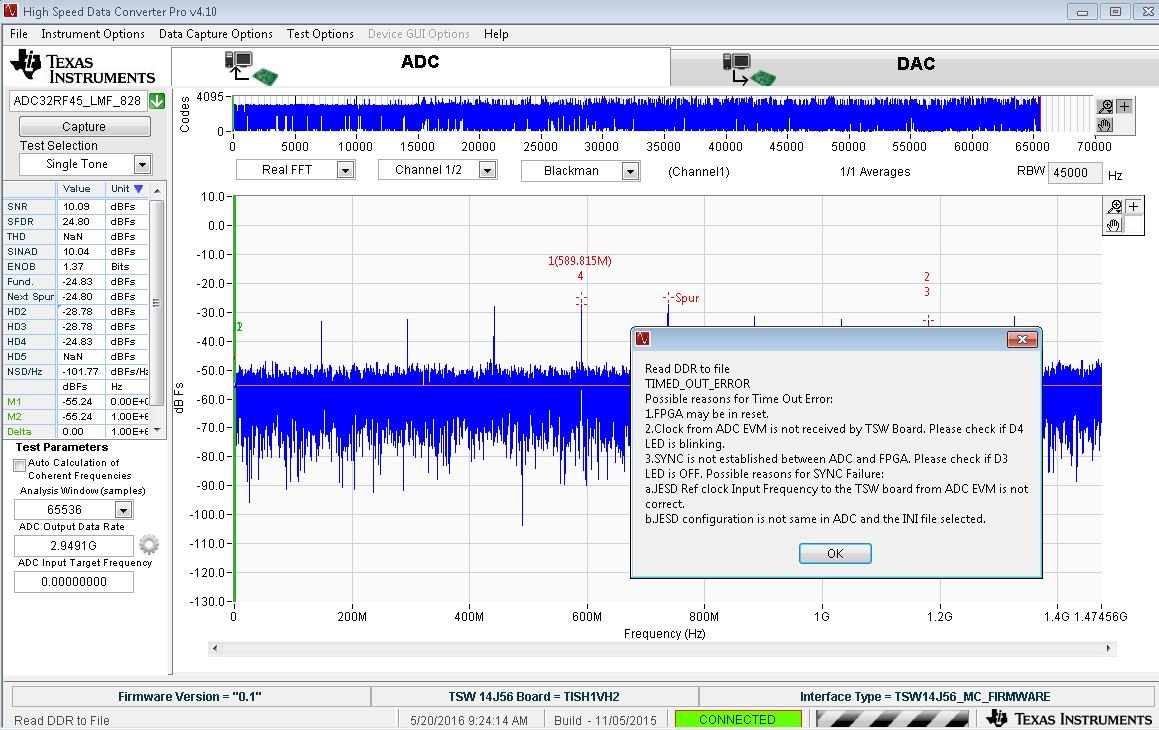
Task: Click Interface Type TSW14J56_MC_FIRMWARE text
Action: coord(925,697)
